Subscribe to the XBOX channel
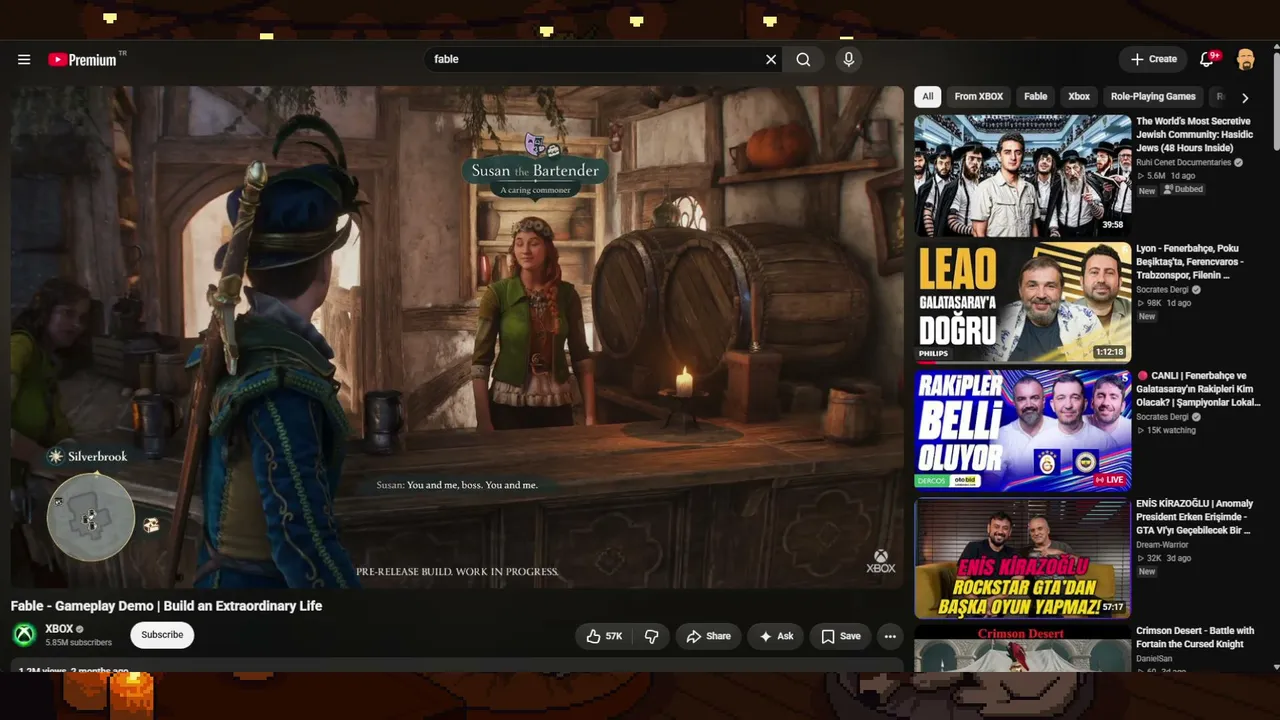Image resolution: width=1280 pixels, height=720 pixels. coord(162,635)
